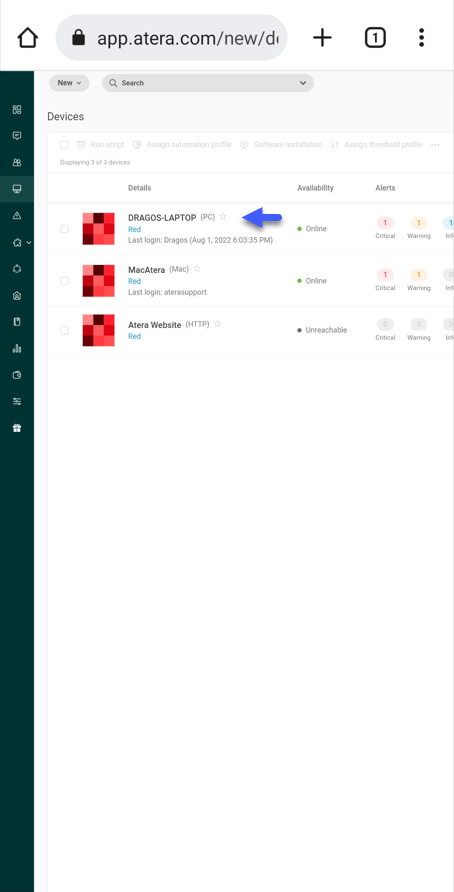This screenshot has height=892, width=454.
Task: Click the padlock icon in address bar
Action: [x=79, y=38]
